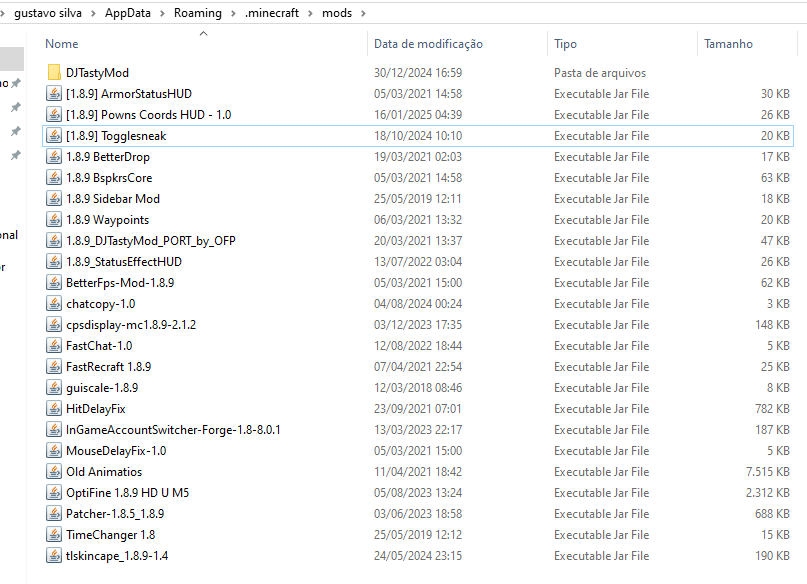Expand the chevron after .minecraft breadcrumb
807x584 pixels.
coord(310,13)
